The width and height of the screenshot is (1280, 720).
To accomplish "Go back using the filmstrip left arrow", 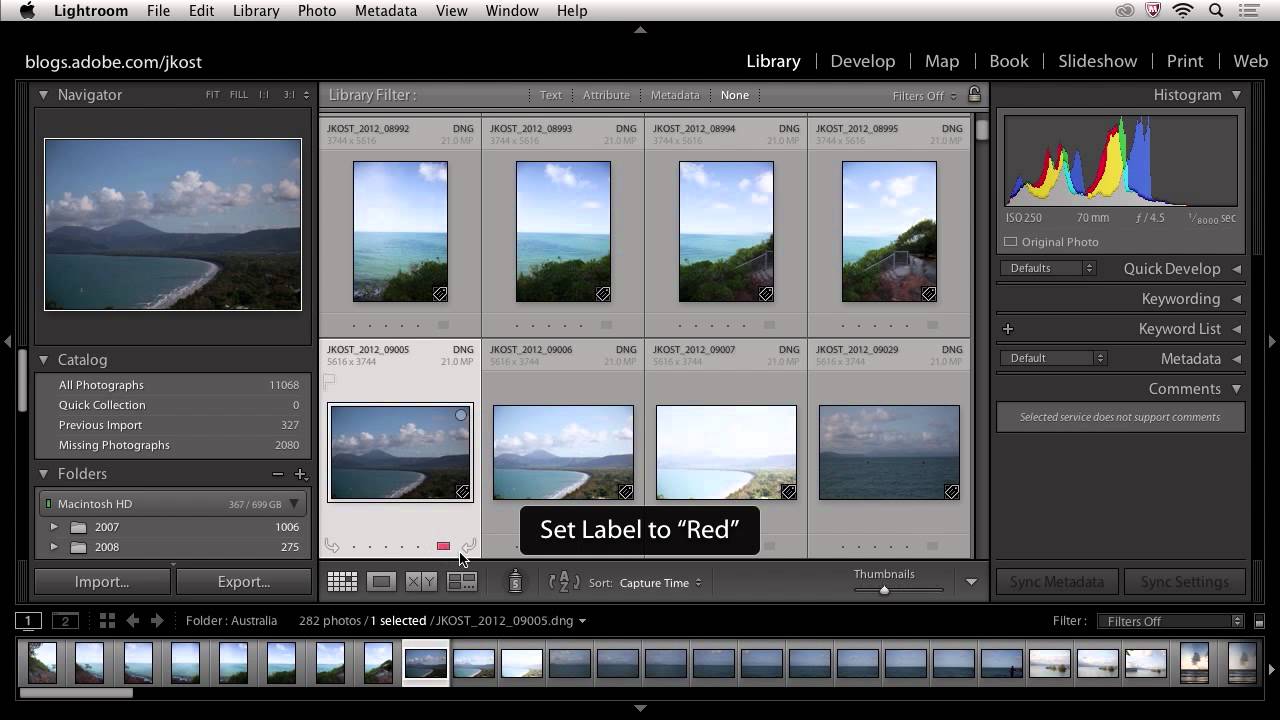I will [x=132, y=621].
